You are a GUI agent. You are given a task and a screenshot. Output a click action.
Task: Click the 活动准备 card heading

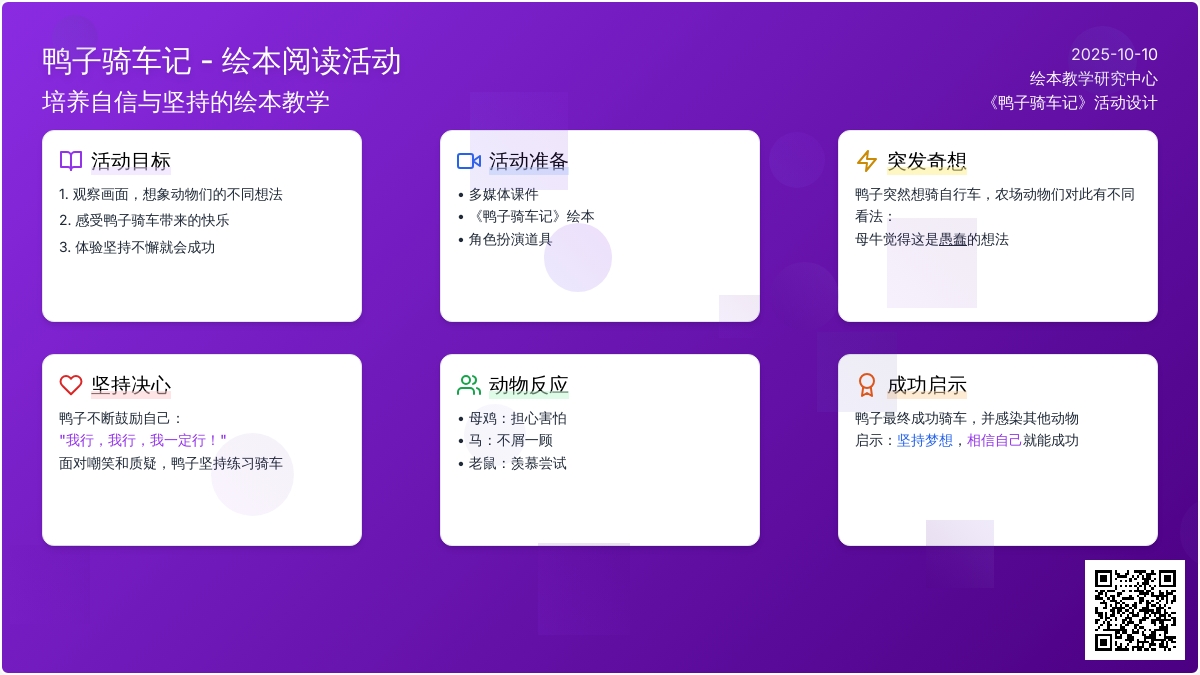[x=529, y=161]
